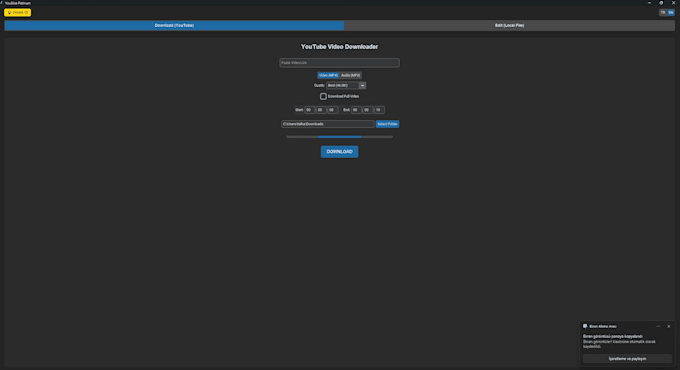Dismiss the Snipping Tool notification
Screen dimensions: 680x370
[x=669, y=326]
